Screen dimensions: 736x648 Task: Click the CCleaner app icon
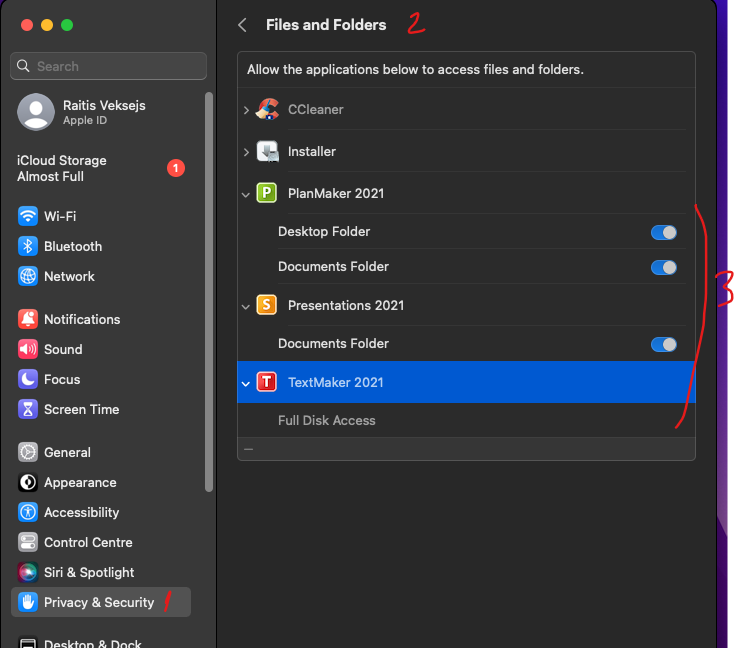tap(267, 109)
